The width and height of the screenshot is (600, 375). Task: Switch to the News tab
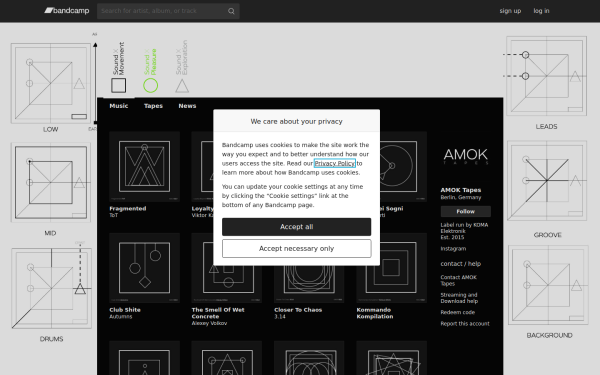[x=187, y=106]
